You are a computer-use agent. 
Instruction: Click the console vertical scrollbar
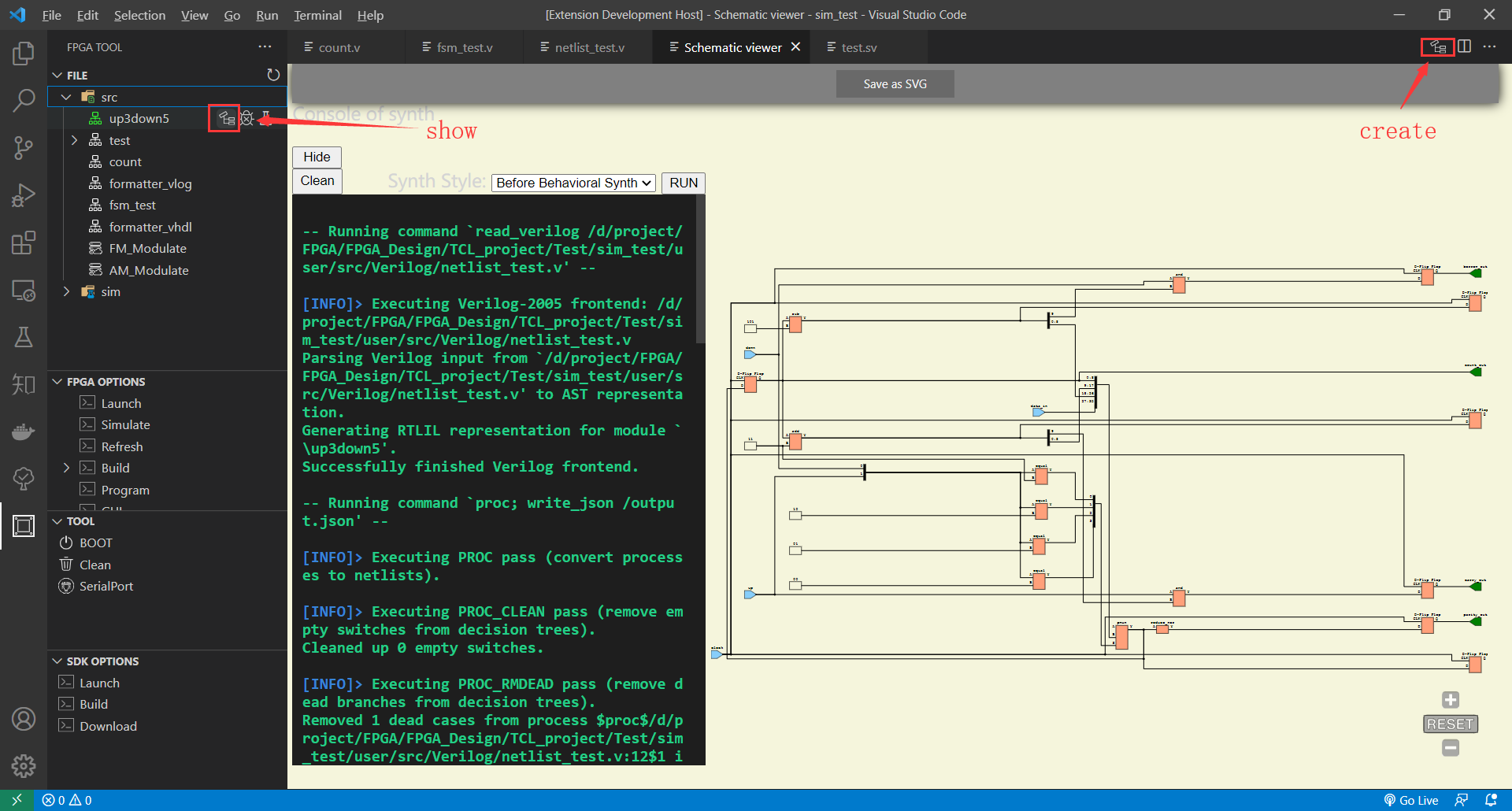pyautogui.click(x=700, y=271)
